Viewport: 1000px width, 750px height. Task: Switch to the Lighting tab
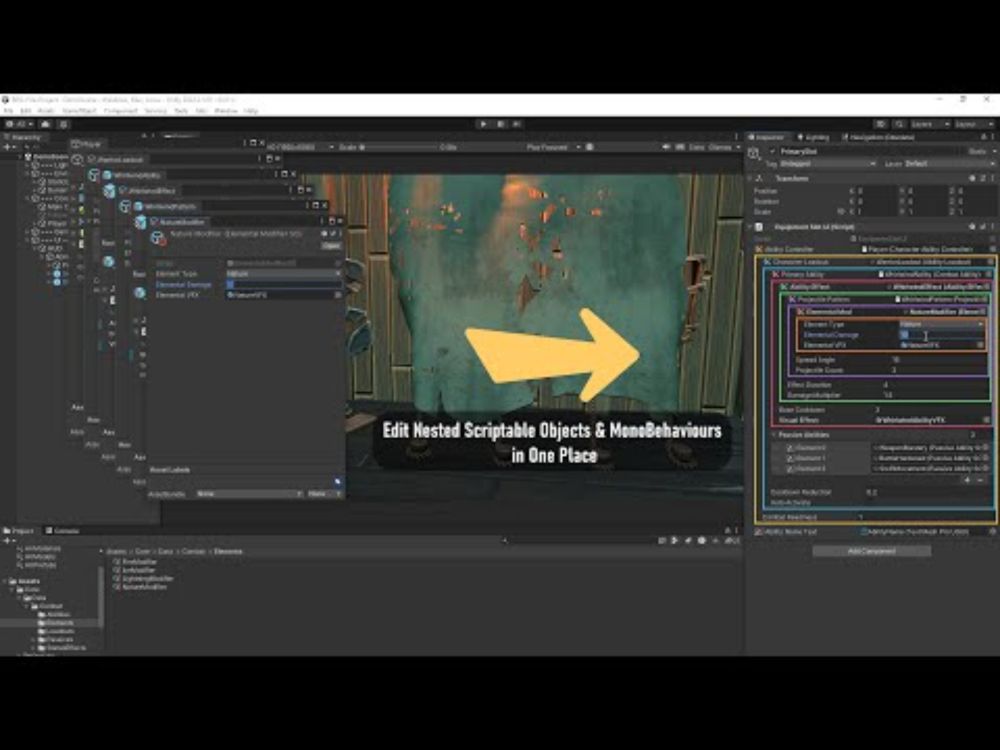[813, 137]
